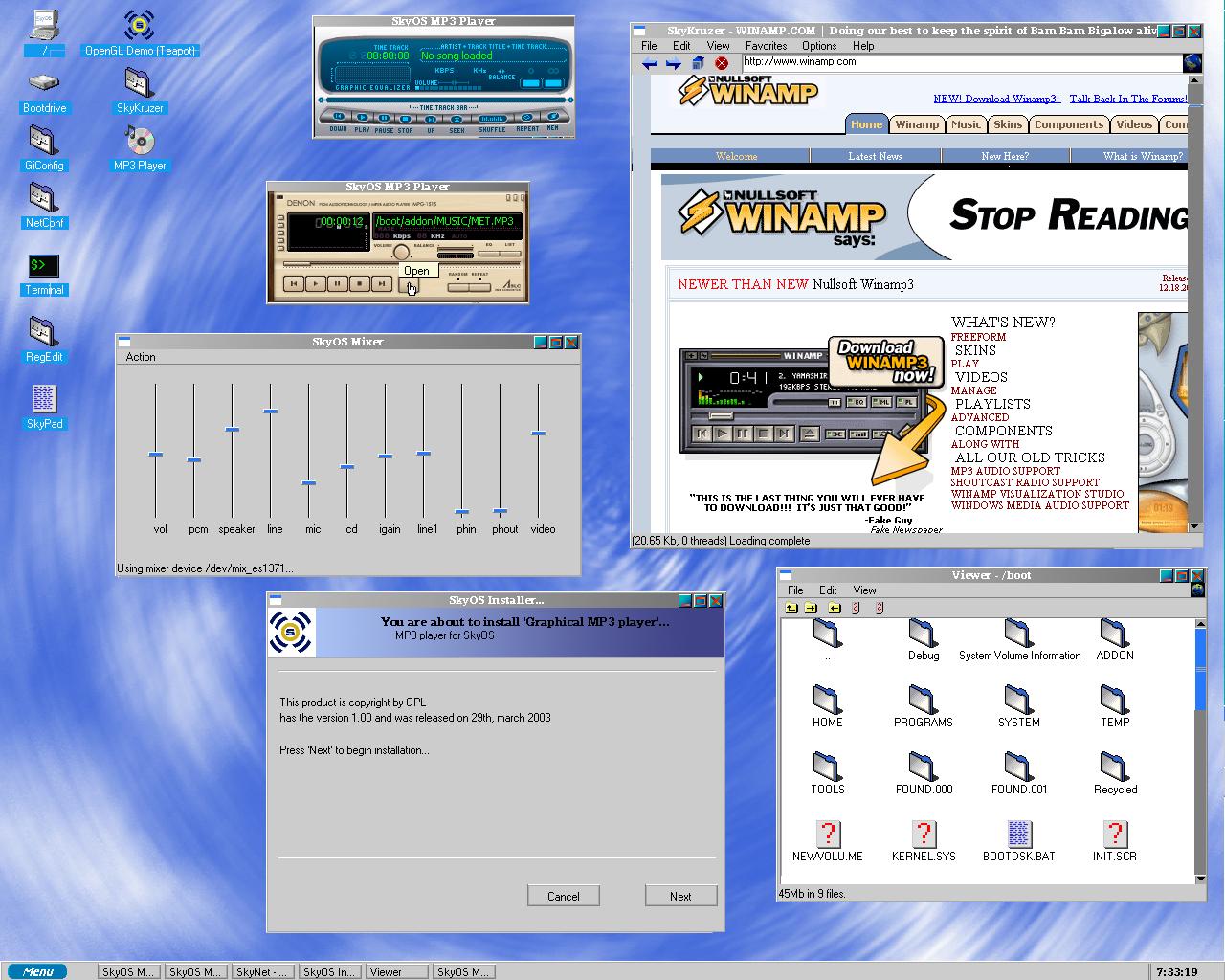1225x980 pixels.
Task: Click the vol slider handle in Mixer
Action: 156,455
